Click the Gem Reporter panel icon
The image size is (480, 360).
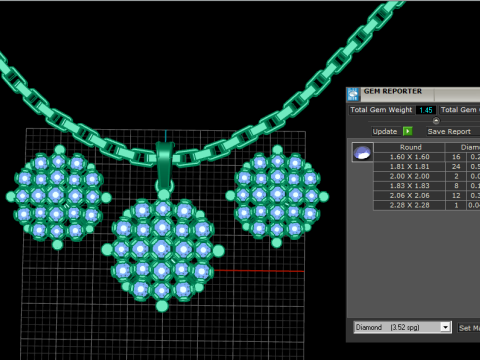click(353, 94)
